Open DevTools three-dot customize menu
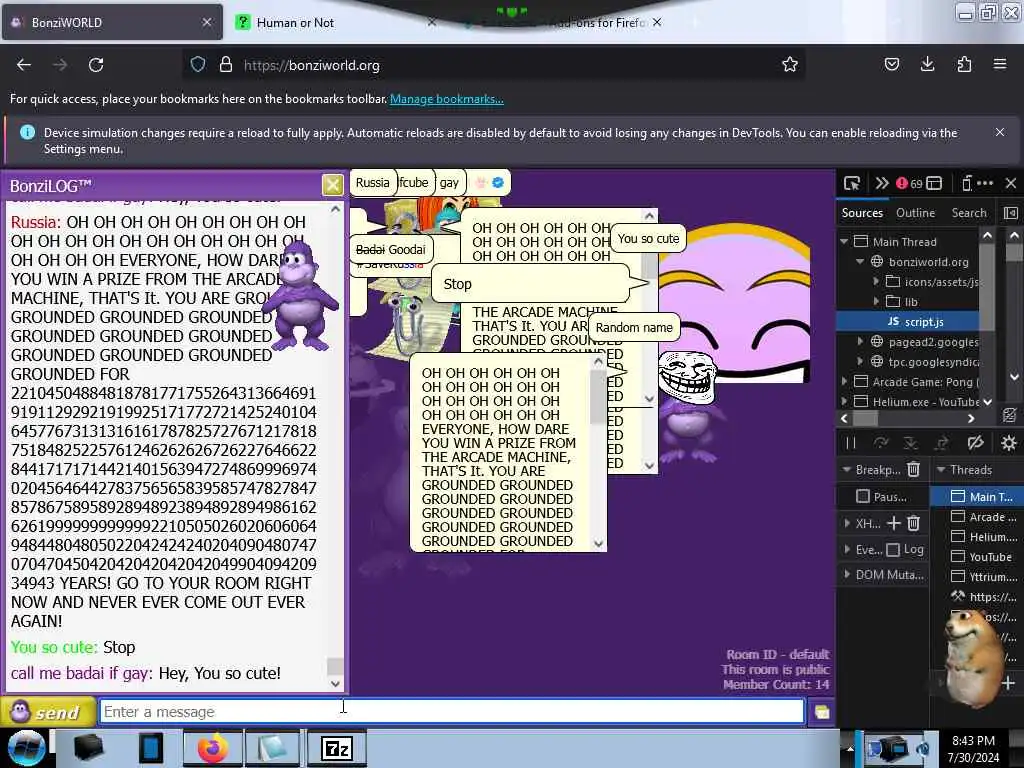 pyautogui.click(x=985, y=184)
